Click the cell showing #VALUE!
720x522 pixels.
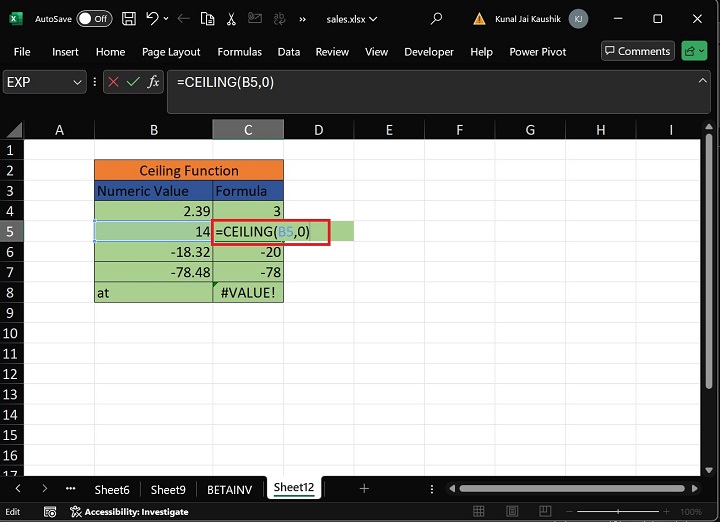click(x=248, y=292)
